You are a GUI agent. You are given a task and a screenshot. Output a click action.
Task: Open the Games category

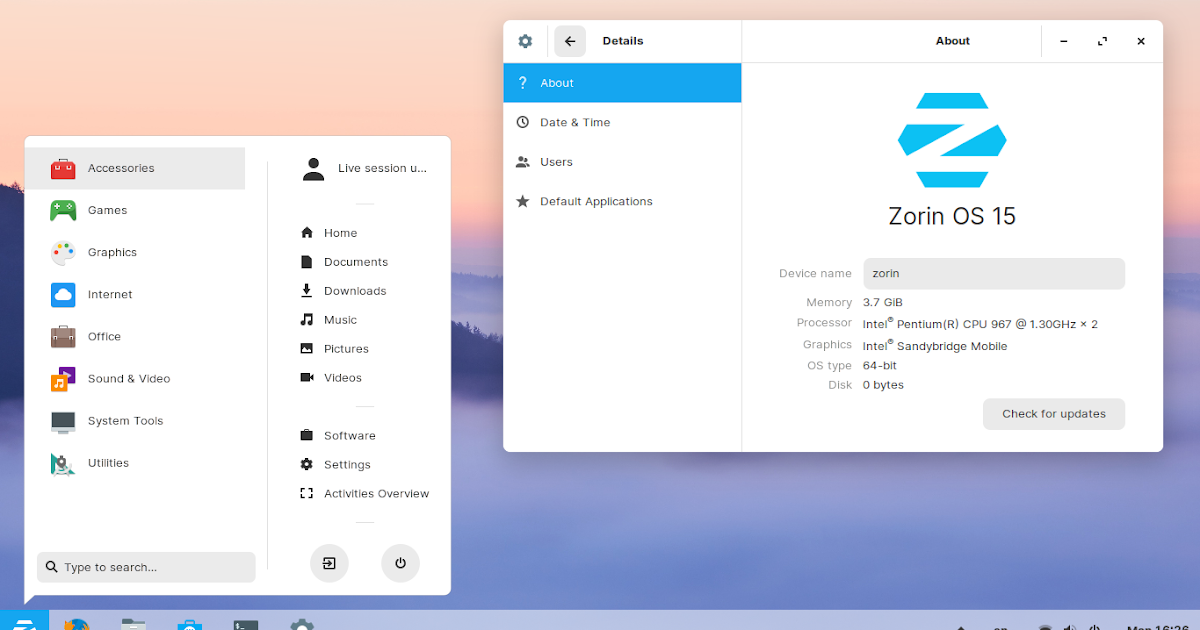135,210
